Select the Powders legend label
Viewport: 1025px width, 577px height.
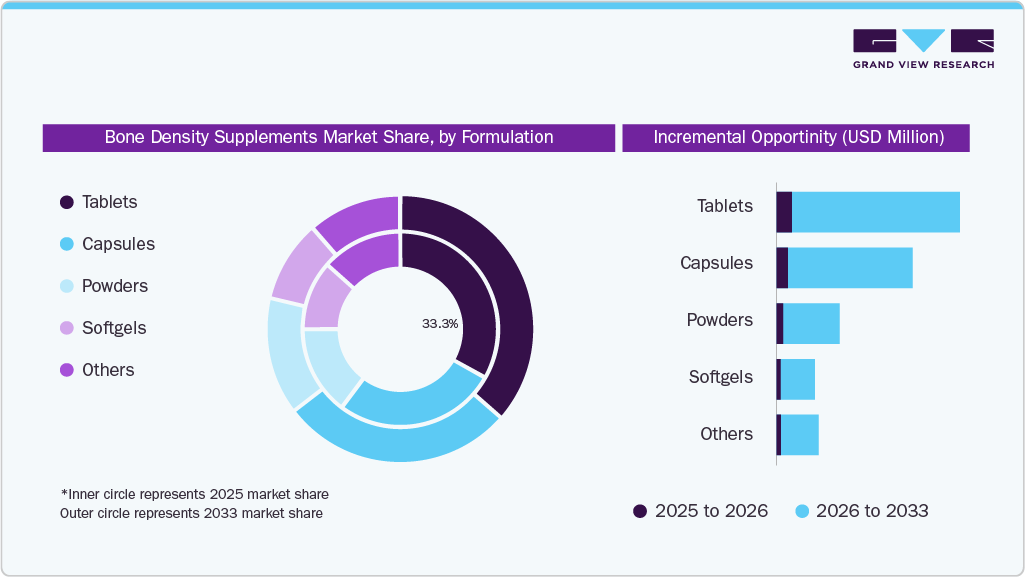coord(115,286)
